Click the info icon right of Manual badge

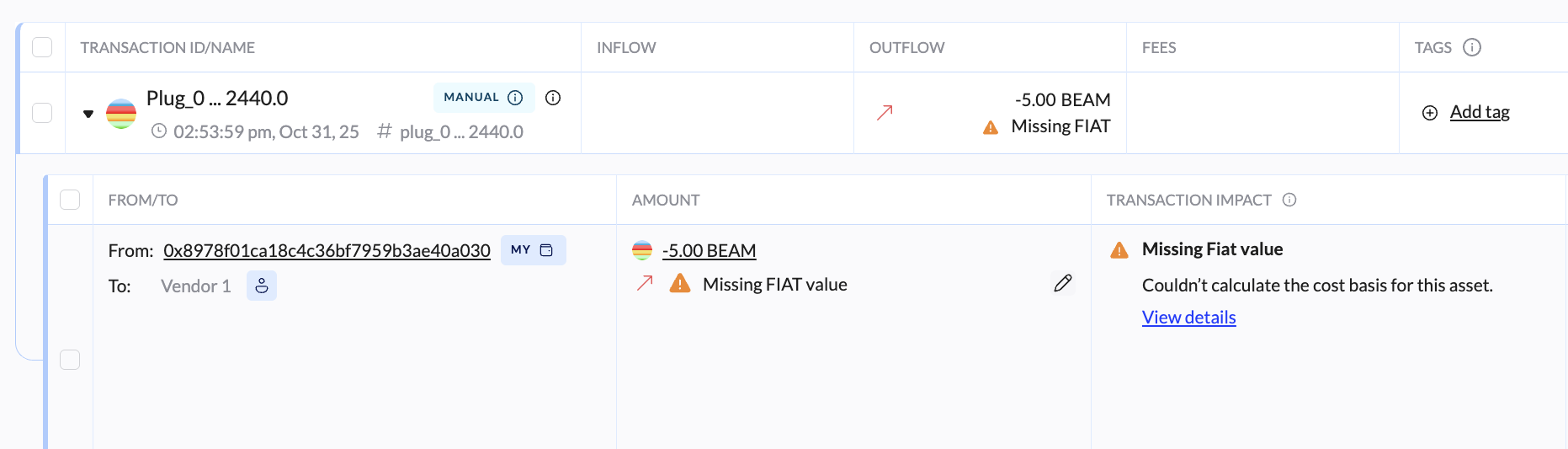click(x=553, y=98)
